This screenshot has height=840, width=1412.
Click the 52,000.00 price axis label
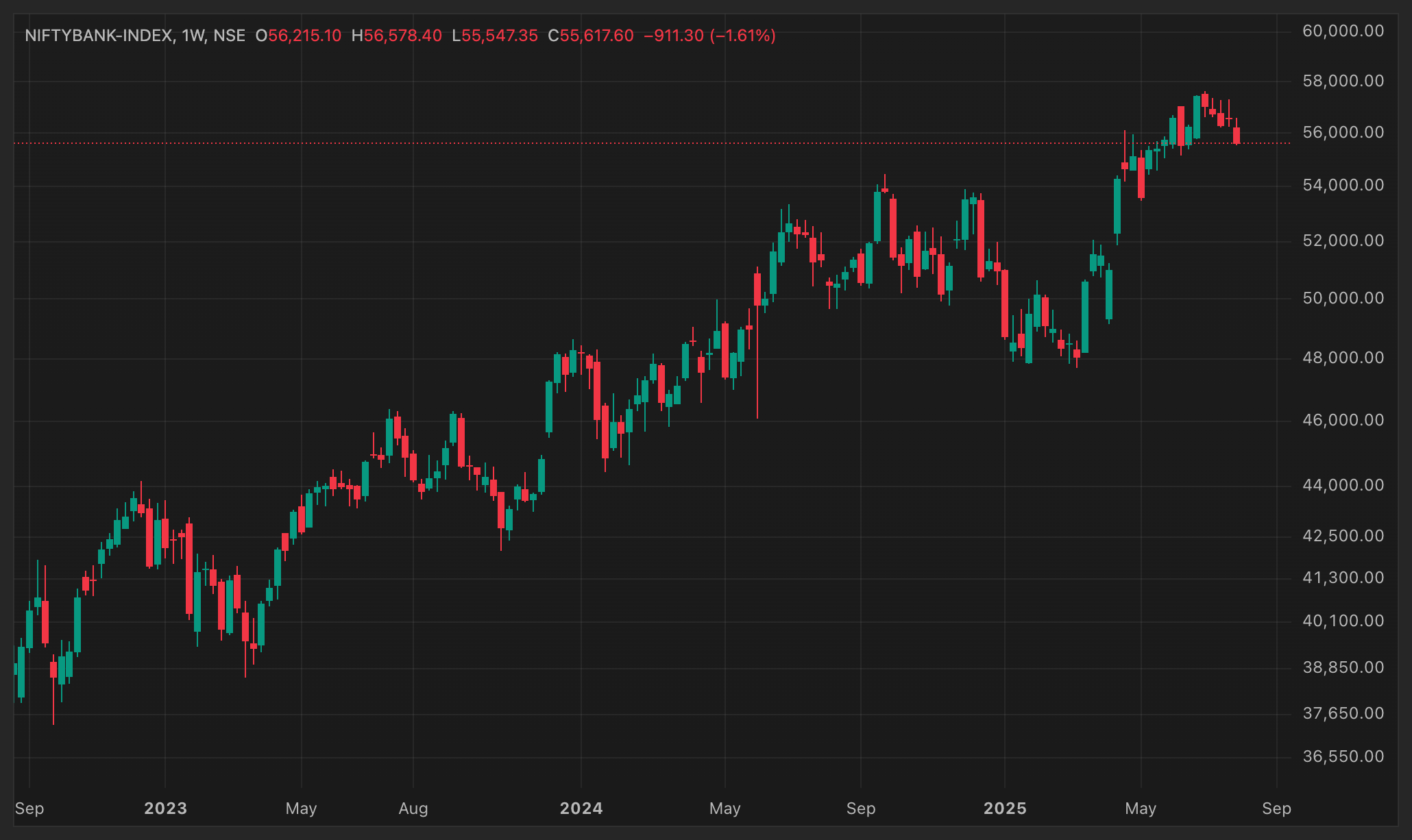1343,240
